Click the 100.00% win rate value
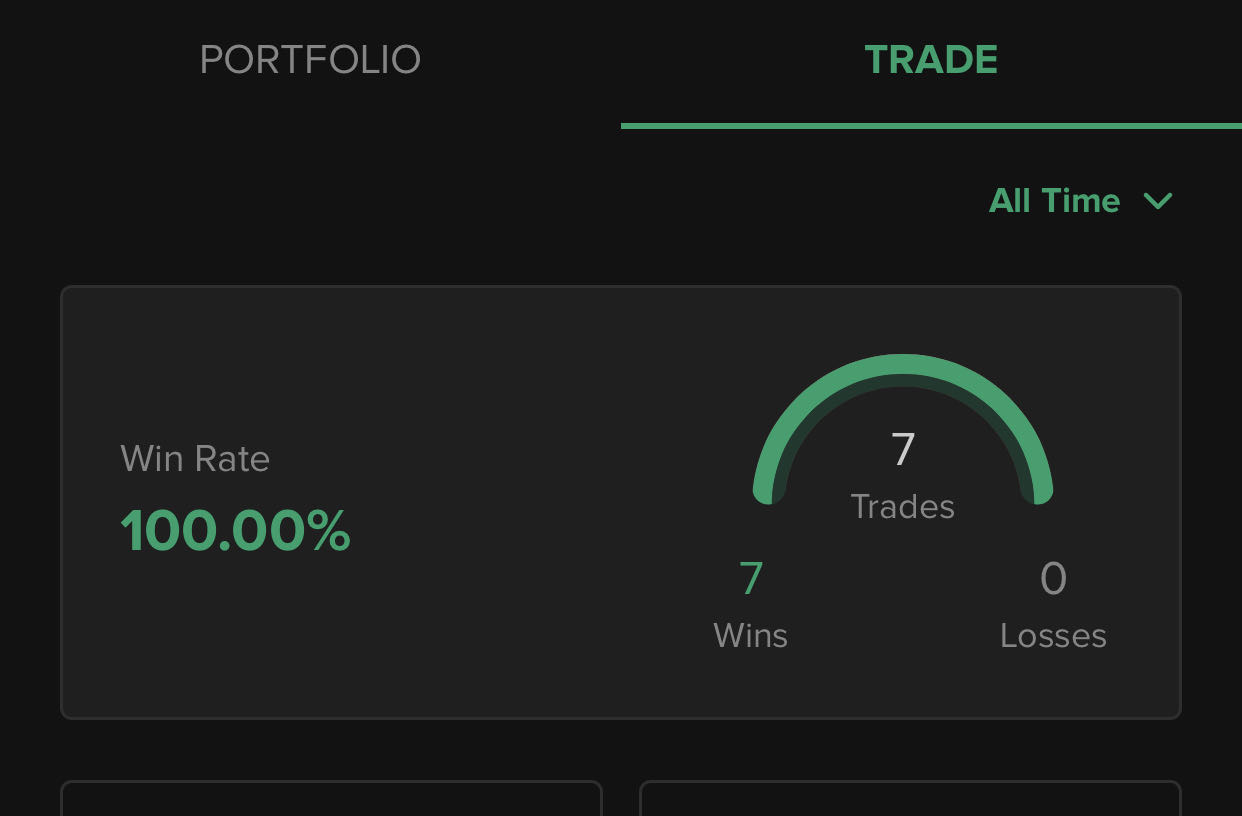This screenshot has height=816, width=1242. [x=235, y=531]
